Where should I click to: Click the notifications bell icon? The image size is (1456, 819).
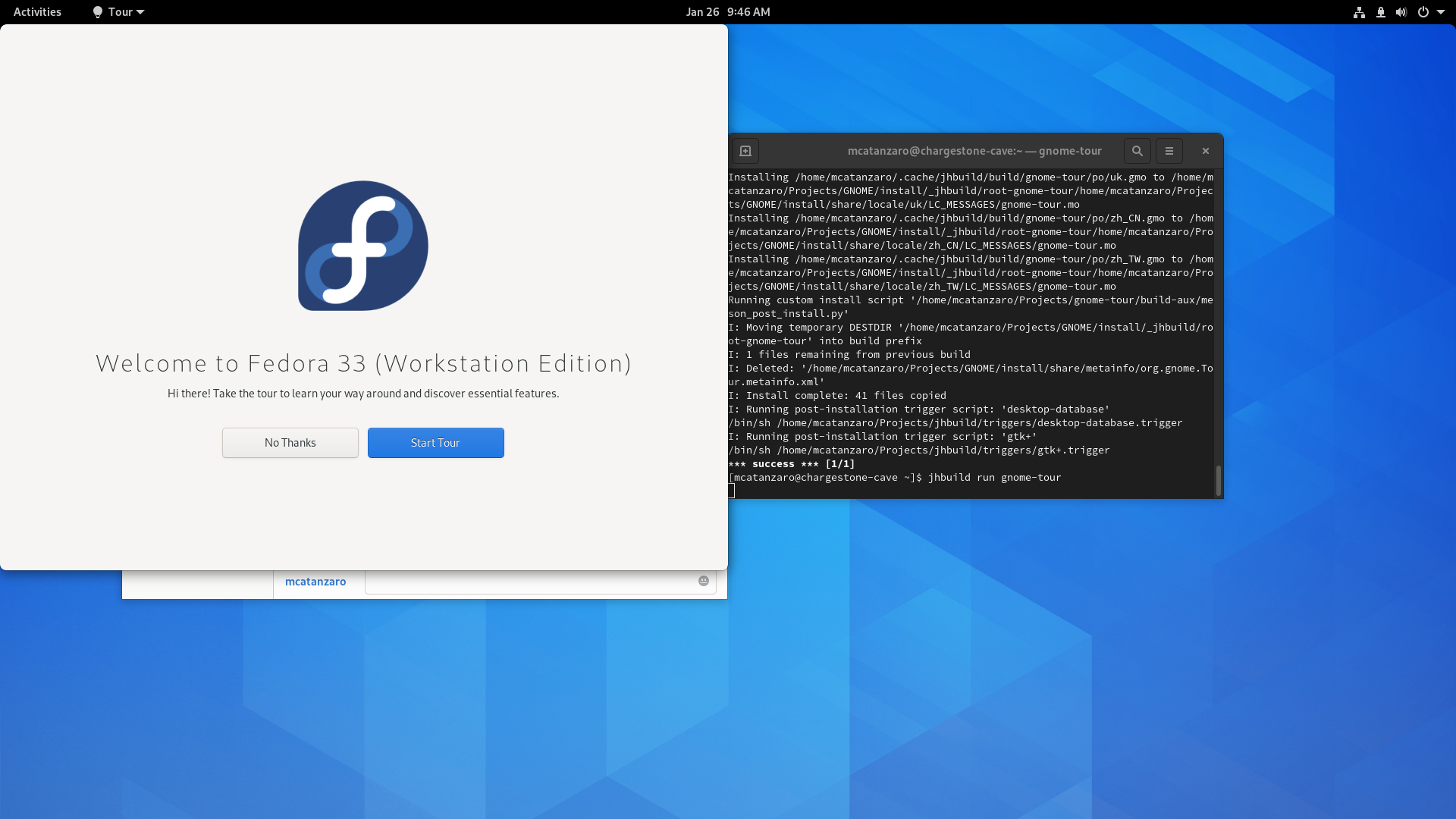pos(1380,12)
